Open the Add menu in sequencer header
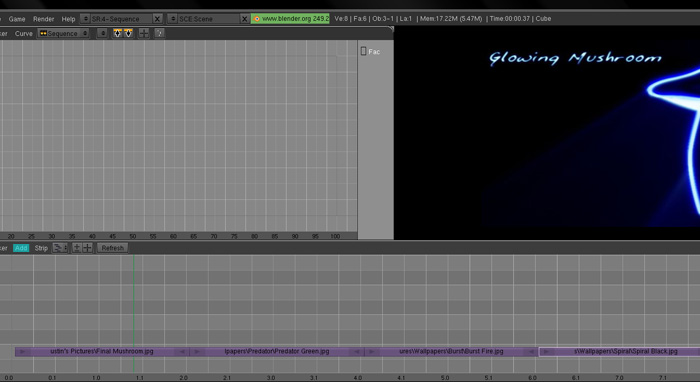The image size is (700, 382). coord(21,248)
